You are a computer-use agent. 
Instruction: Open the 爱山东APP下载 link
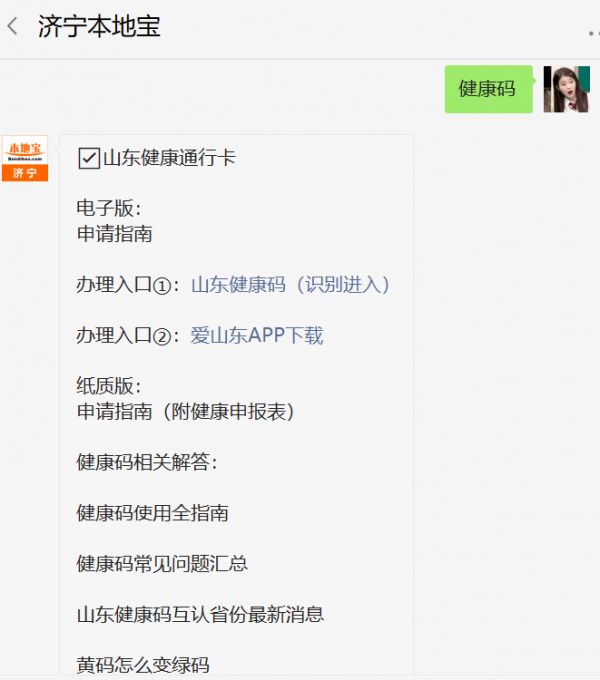click(257, 336)
